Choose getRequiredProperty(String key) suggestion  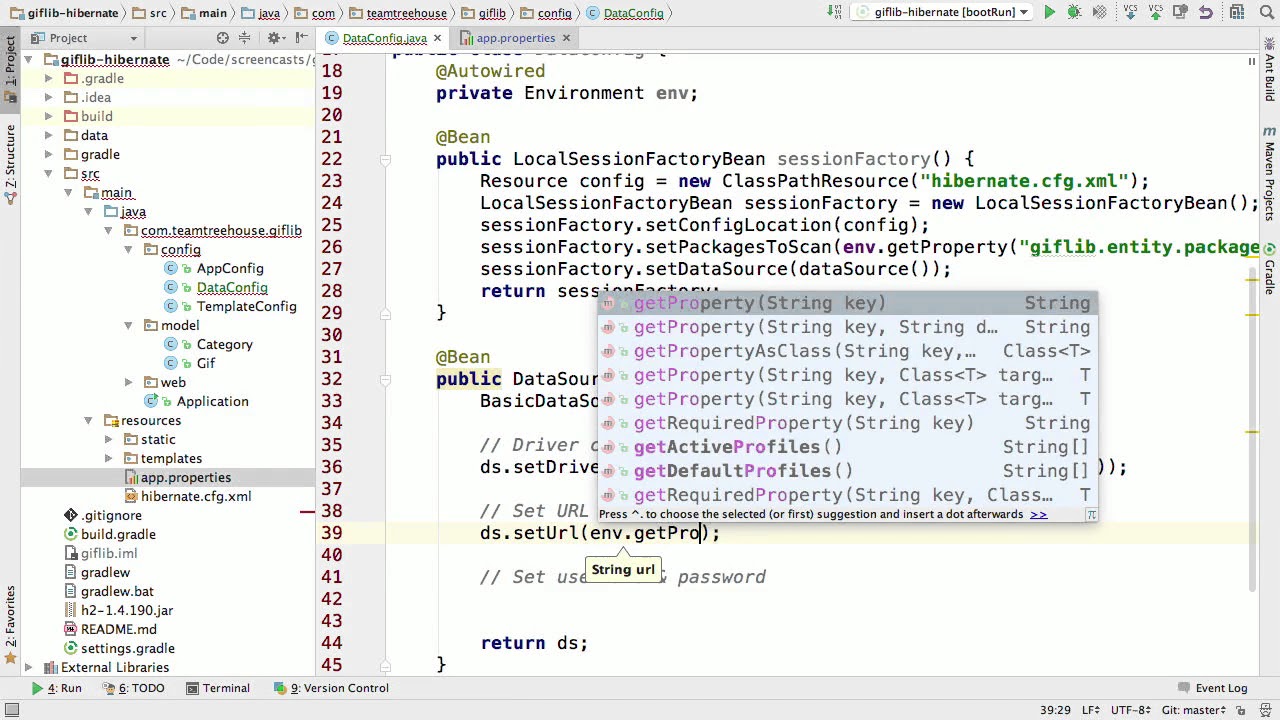coord(848,423)
